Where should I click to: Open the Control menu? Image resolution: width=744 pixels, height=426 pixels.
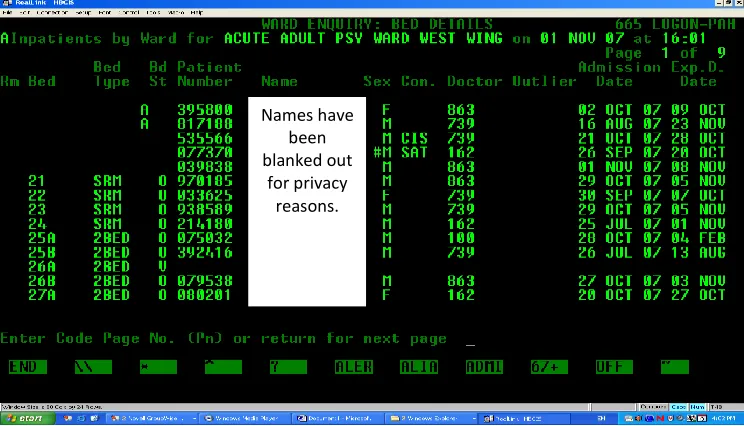pos(129,12)
